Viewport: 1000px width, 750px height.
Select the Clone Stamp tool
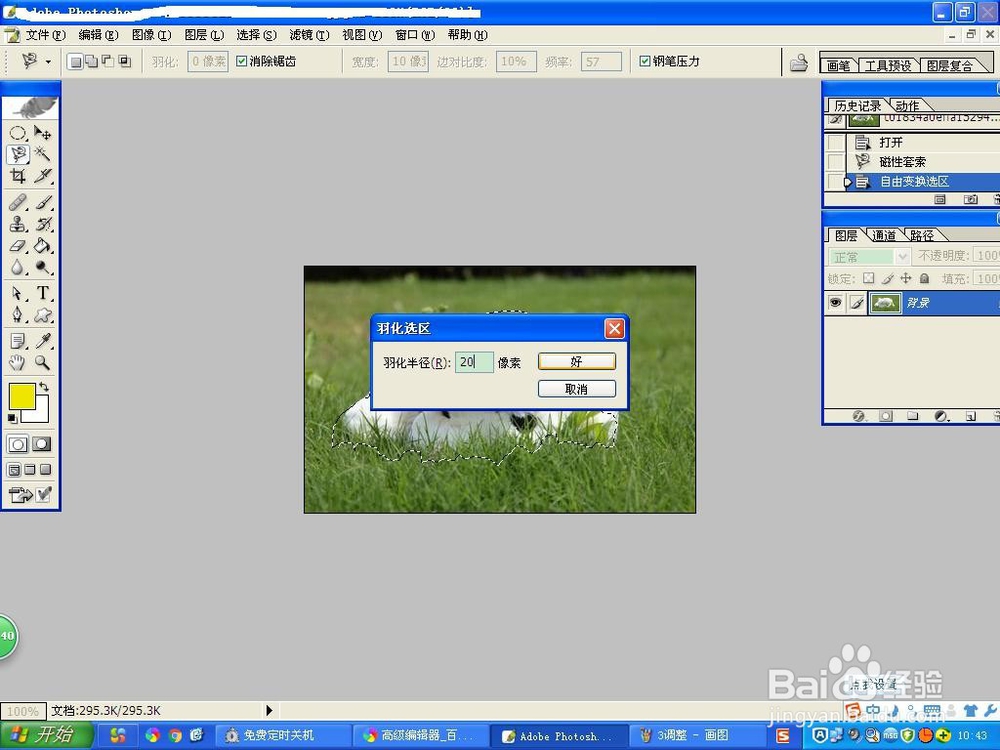(x=18, y=224)
